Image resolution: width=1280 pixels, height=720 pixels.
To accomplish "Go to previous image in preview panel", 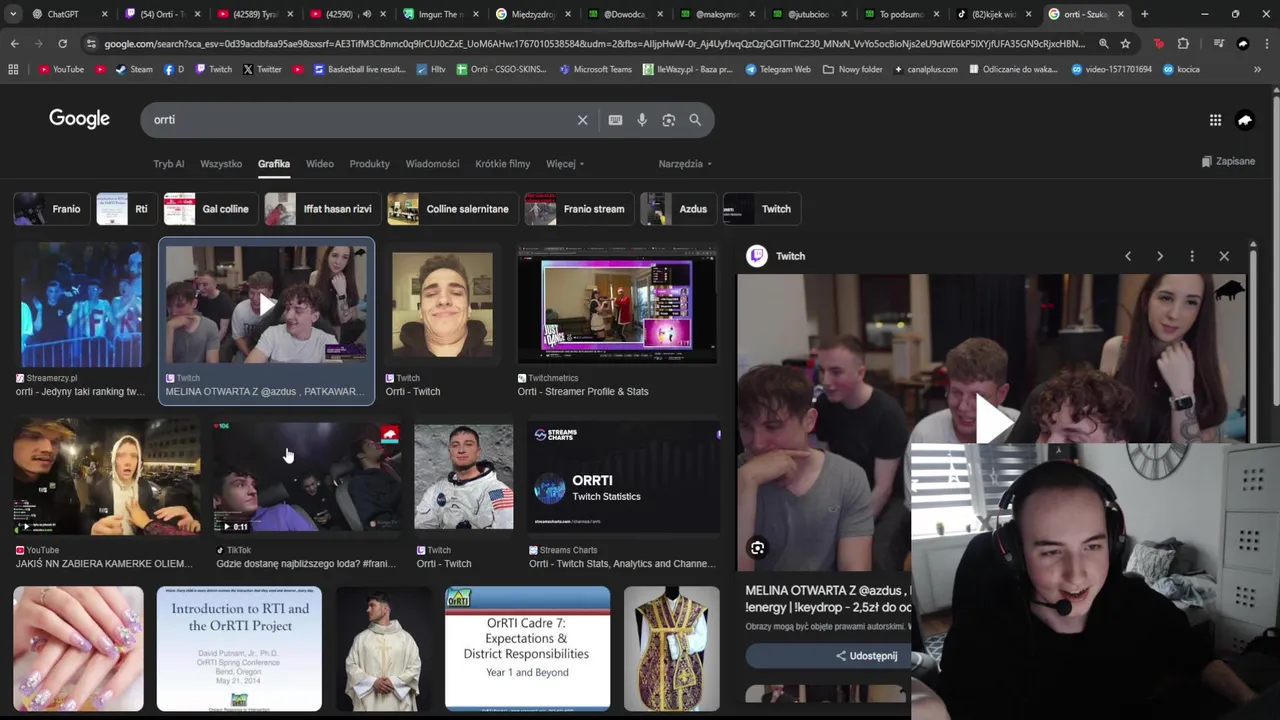I will pos(1128,256).
